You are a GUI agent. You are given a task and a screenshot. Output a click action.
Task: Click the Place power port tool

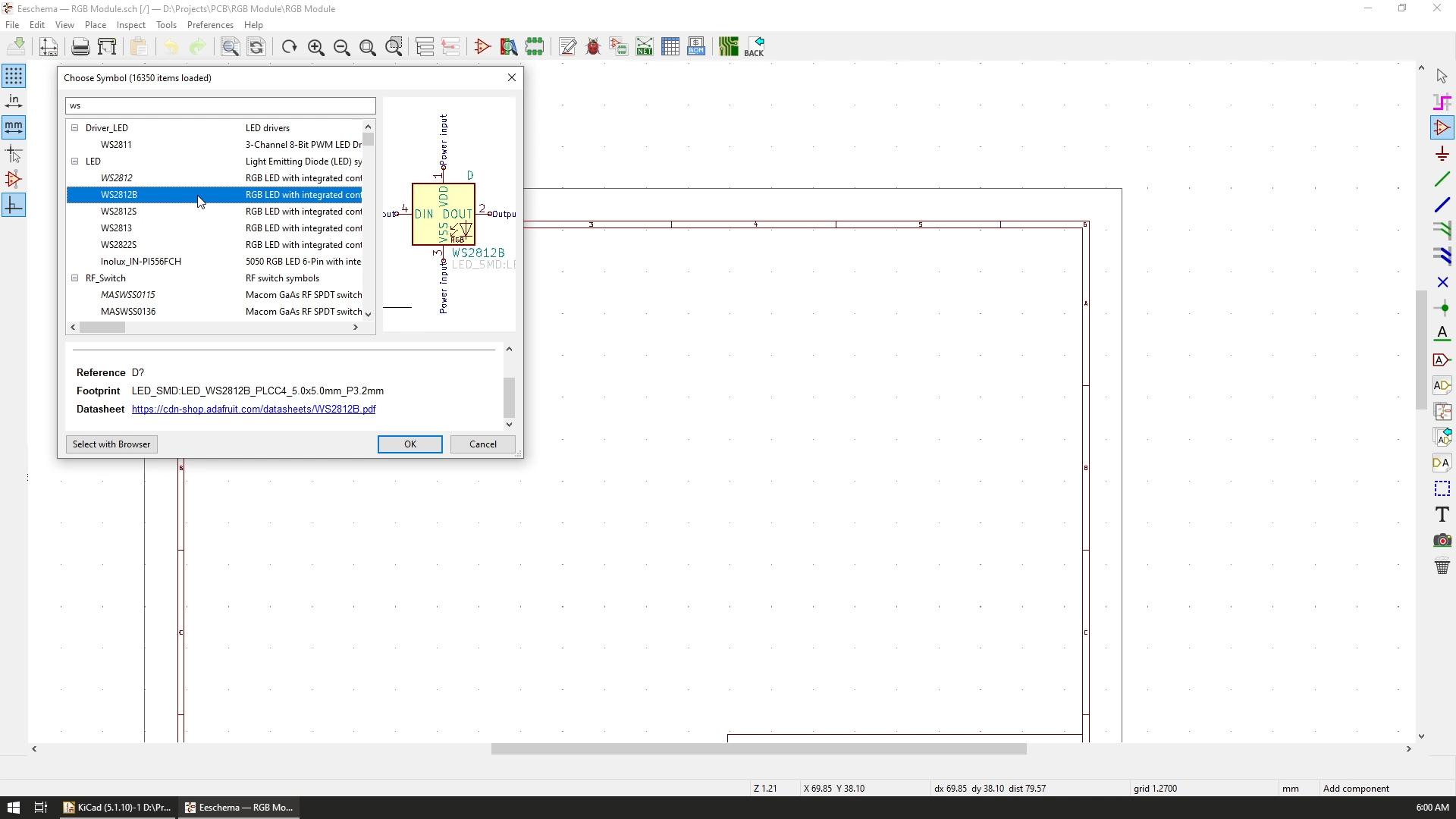pos(1442,154)
